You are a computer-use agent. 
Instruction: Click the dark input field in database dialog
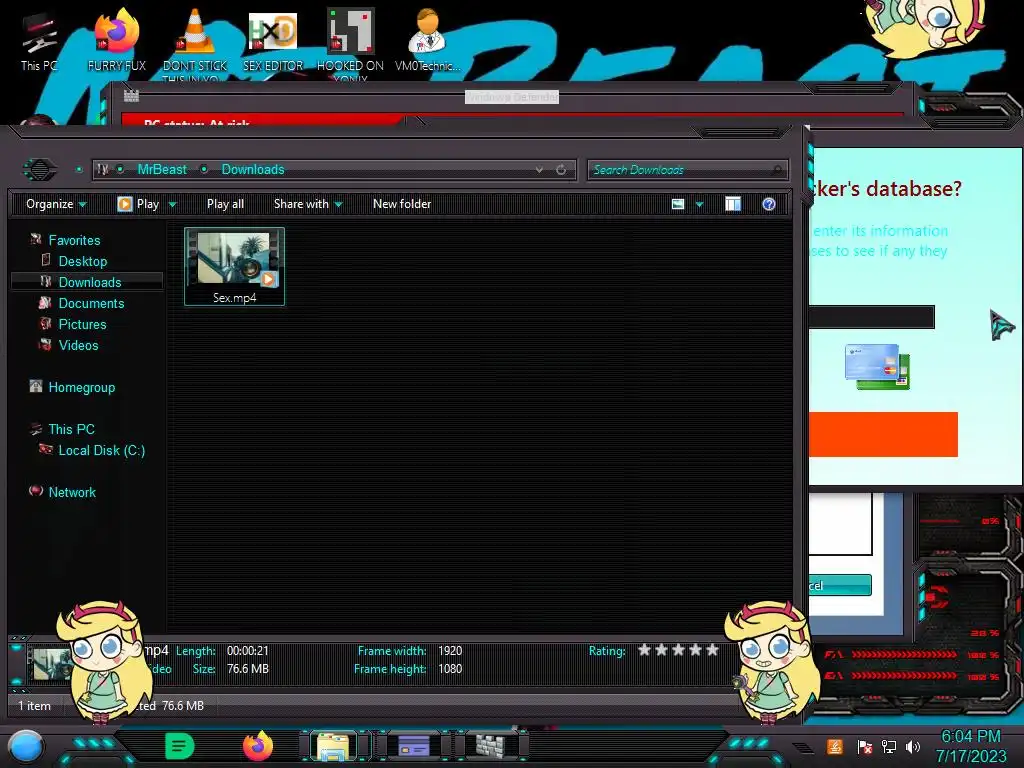(x=871, y=317)
